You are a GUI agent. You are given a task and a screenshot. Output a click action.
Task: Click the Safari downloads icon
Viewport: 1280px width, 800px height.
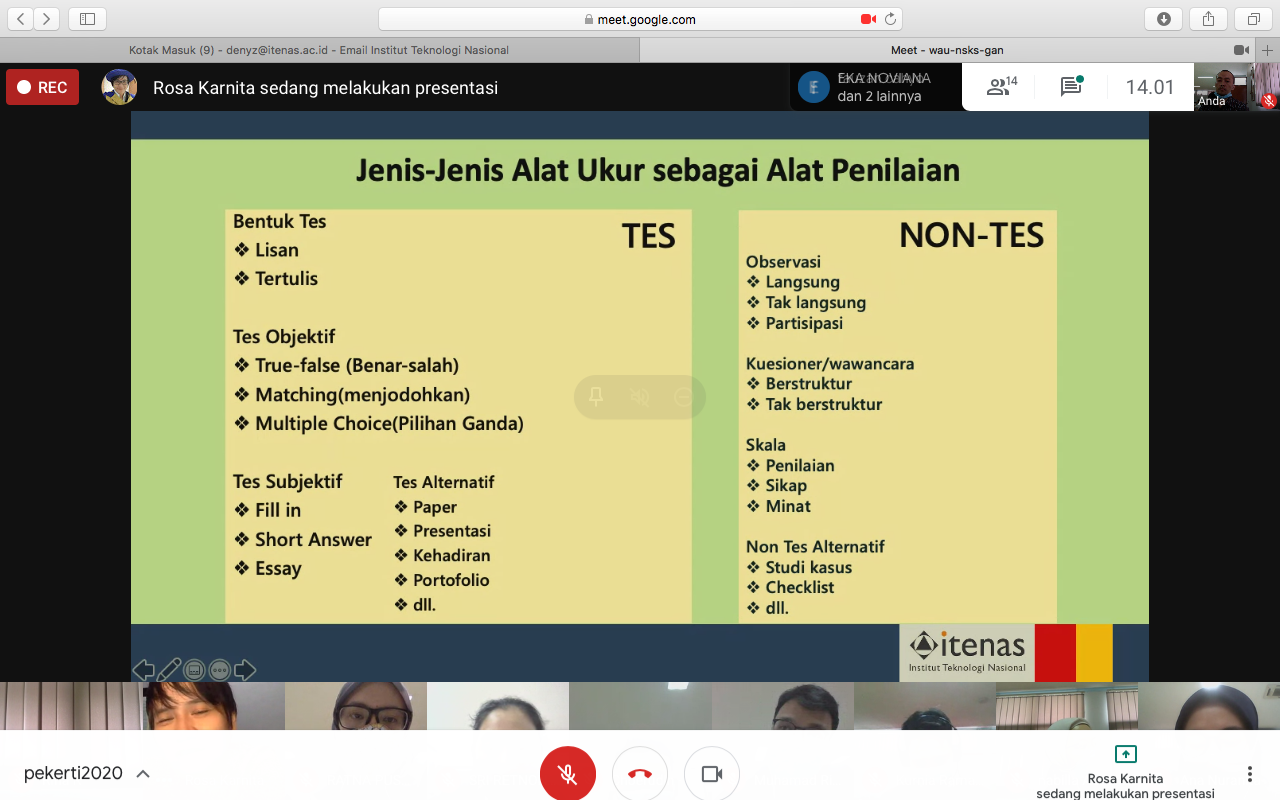[1164, 19]
